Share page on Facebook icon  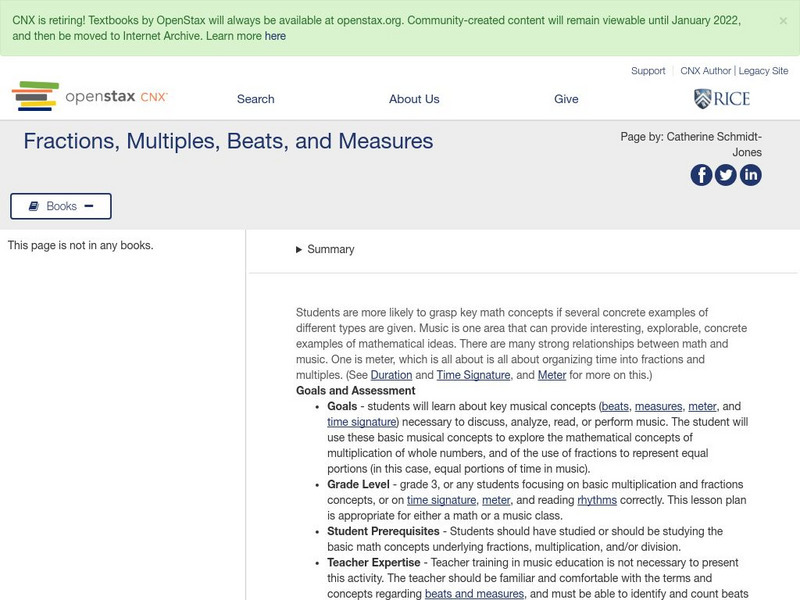pos(701,175)
